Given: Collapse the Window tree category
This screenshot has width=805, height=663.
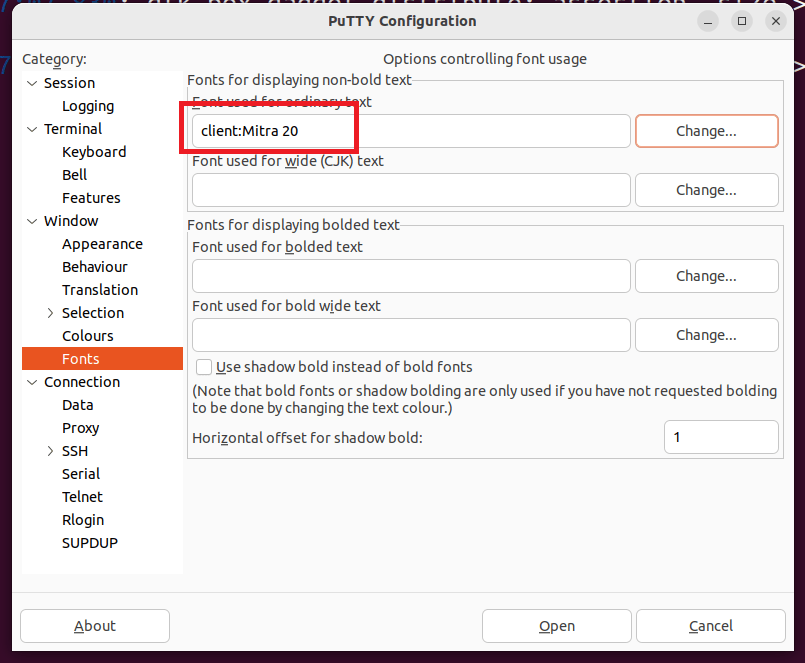Looking at the screenshot, I should [32, 221].
